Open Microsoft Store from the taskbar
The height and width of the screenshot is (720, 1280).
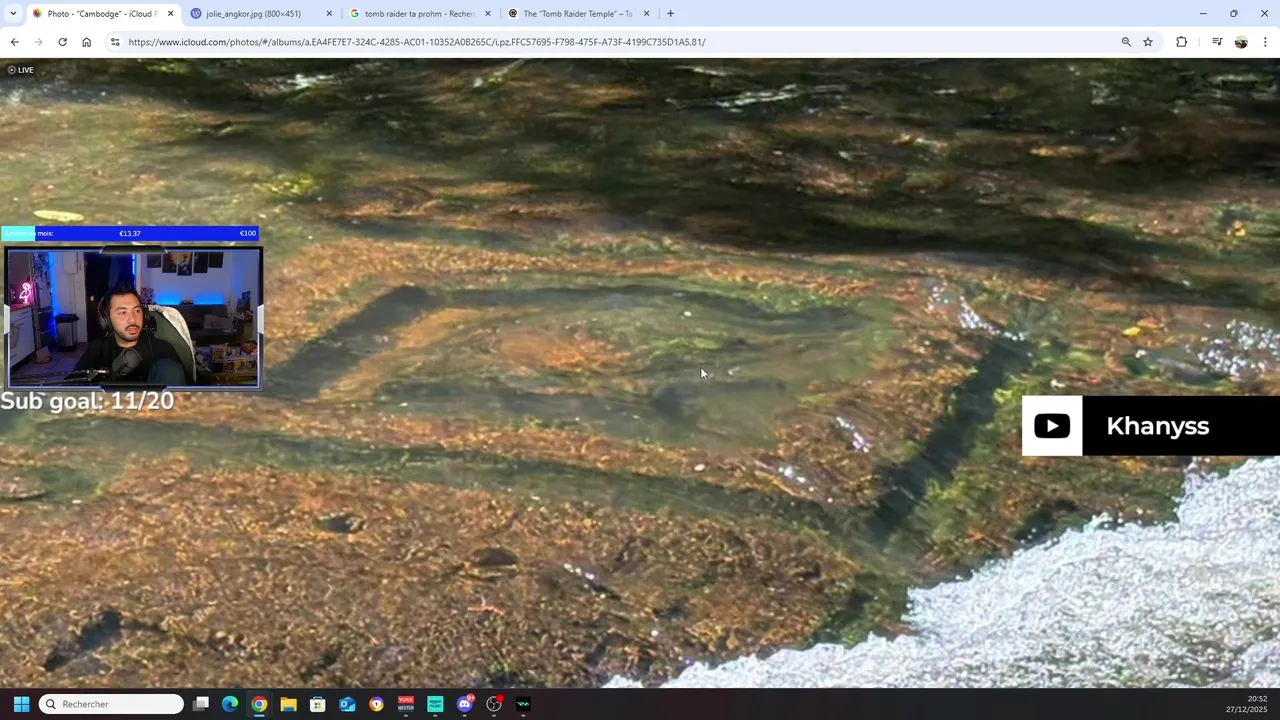pos(318,704)
